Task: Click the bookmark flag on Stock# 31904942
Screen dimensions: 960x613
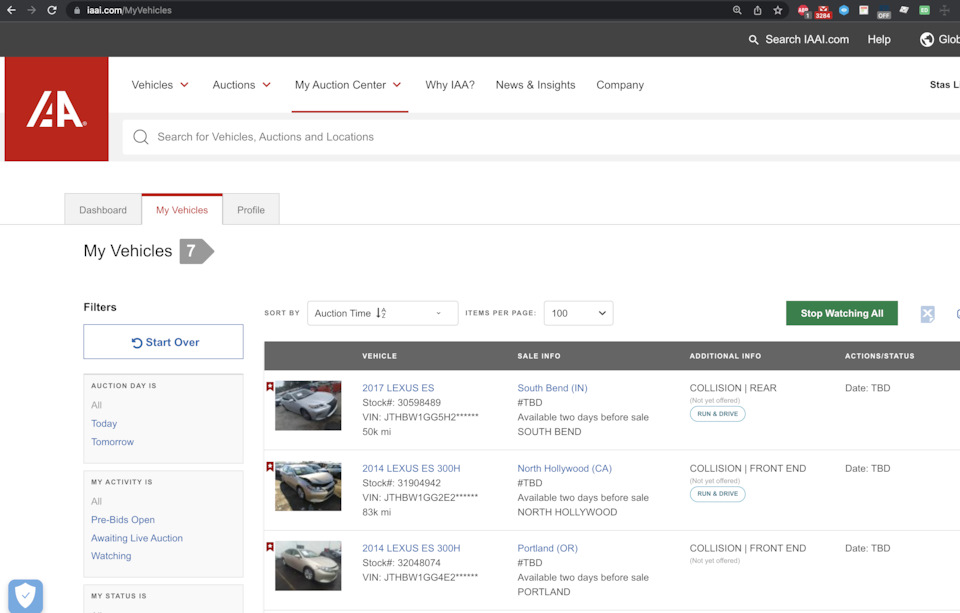Action: pyautogui.click(x=269, y=467)
